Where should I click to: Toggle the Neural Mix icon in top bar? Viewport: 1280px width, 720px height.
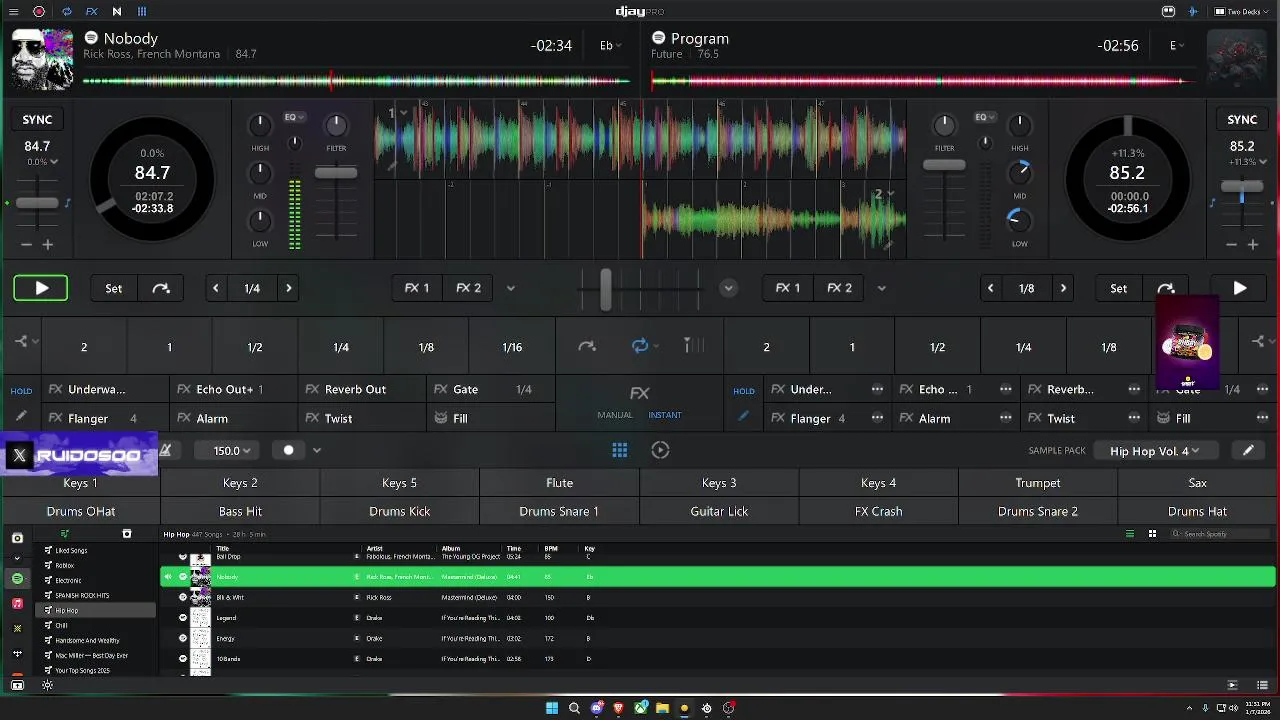[x=116, y=12]
